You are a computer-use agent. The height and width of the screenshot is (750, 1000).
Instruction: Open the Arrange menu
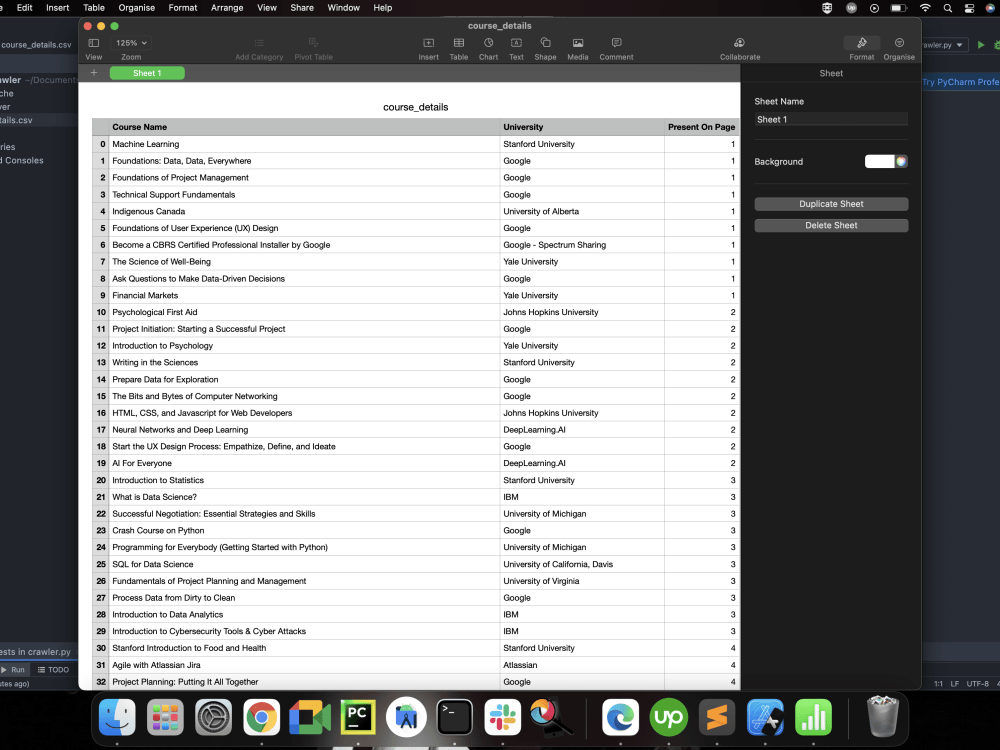(x=227, y=8)
